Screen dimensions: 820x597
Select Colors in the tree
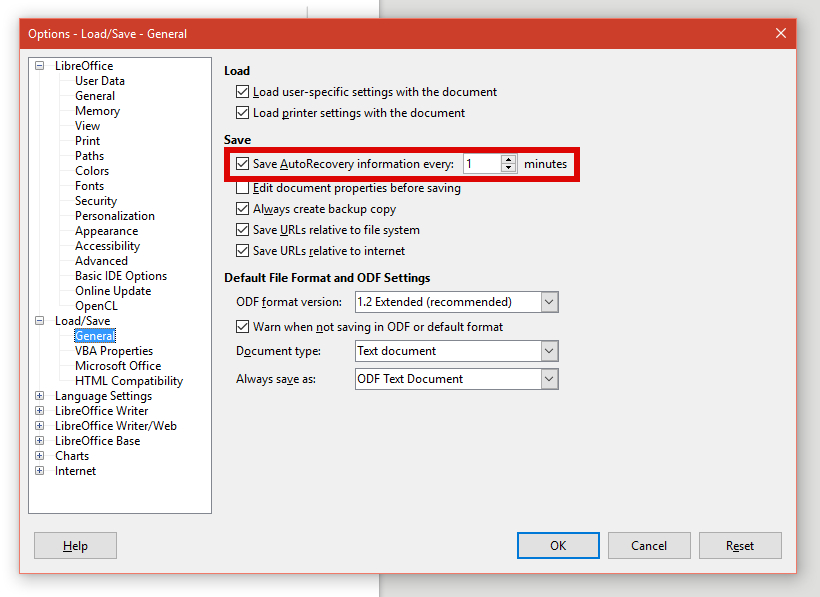(x=92, y=171)
